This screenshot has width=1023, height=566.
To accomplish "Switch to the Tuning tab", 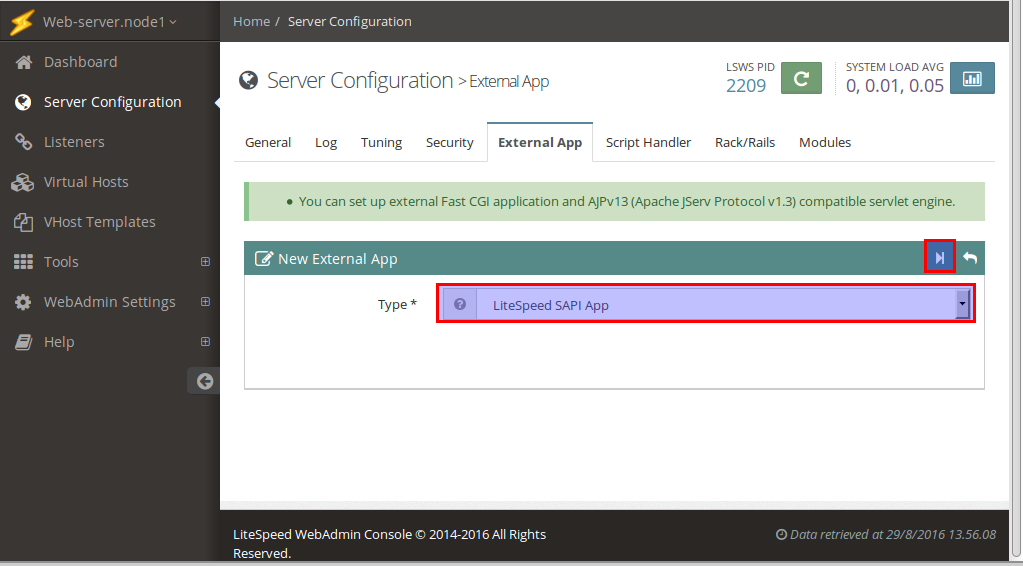I will pyautogui.click(x=382, y=143).
